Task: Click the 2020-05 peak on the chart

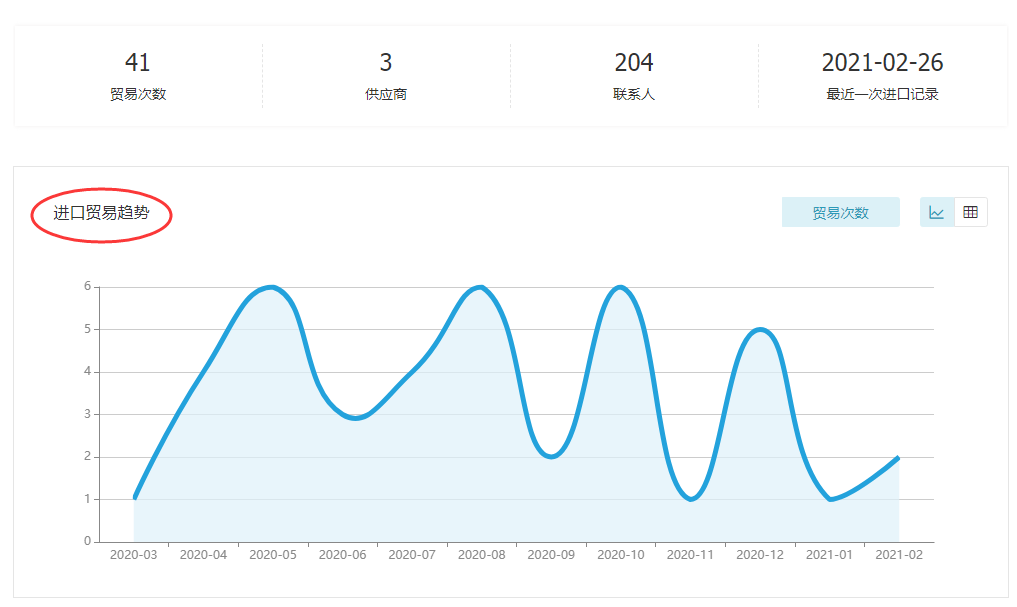Action: point(267,287)
